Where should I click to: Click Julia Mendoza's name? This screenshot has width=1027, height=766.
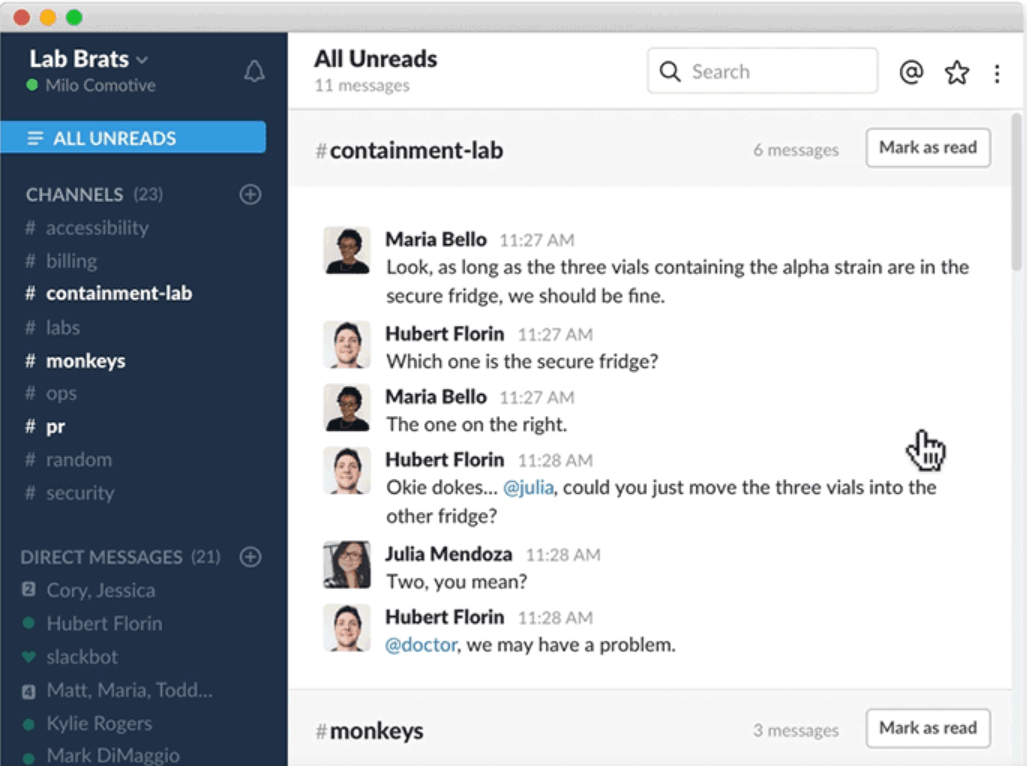449,554
